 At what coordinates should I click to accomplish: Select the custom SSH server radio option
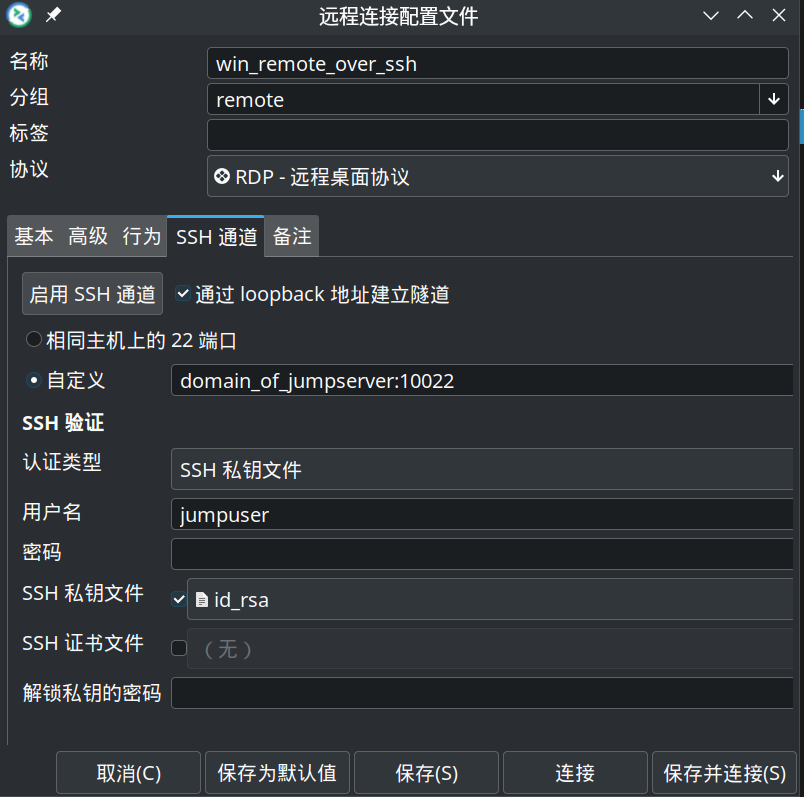click(34, 381)
